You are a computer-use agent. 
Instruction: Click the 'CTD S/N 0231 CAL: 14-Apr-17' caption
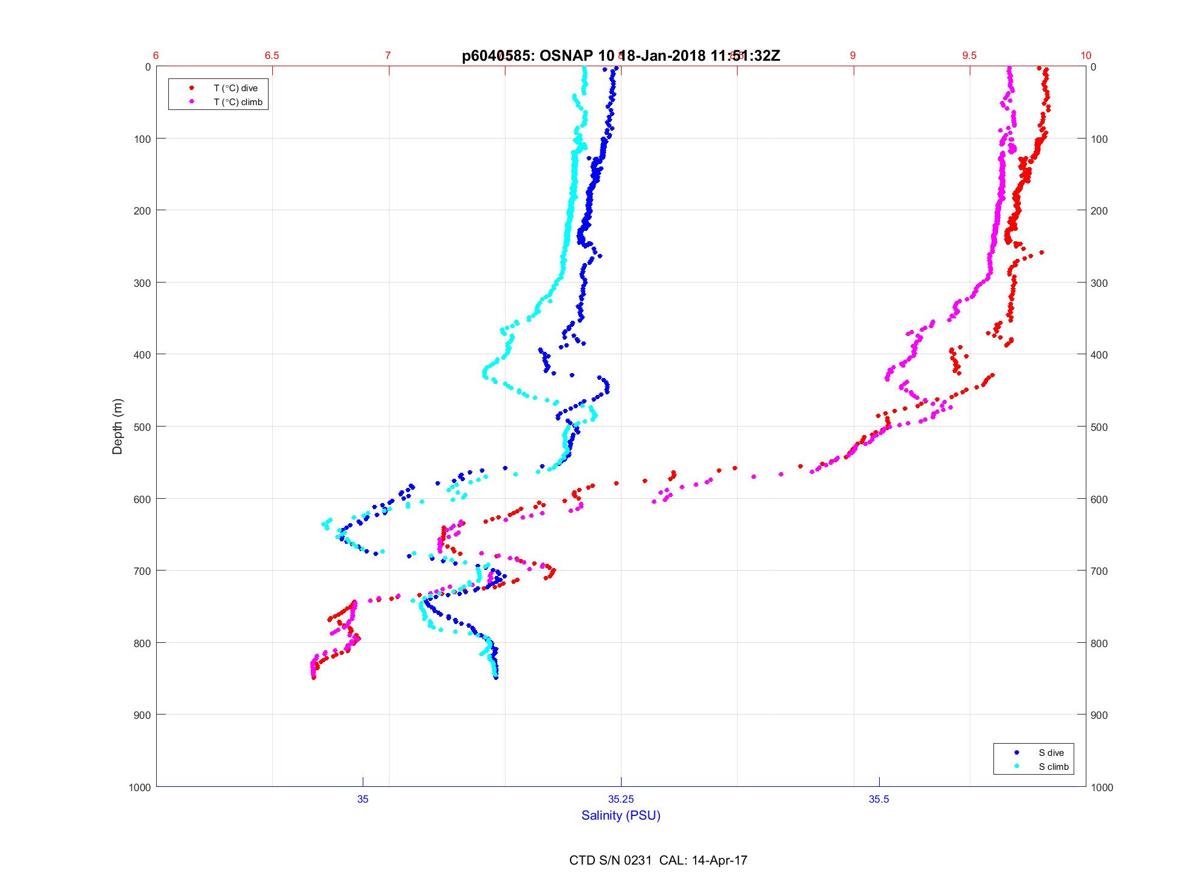pos(656,860)
